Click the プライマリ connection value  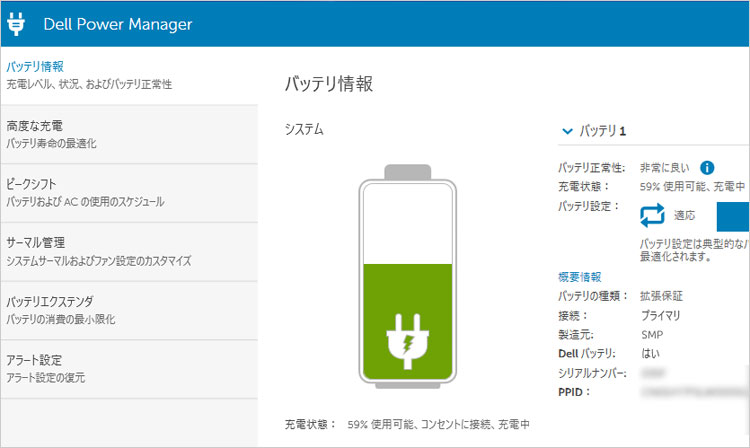click(x=661, y=316)
